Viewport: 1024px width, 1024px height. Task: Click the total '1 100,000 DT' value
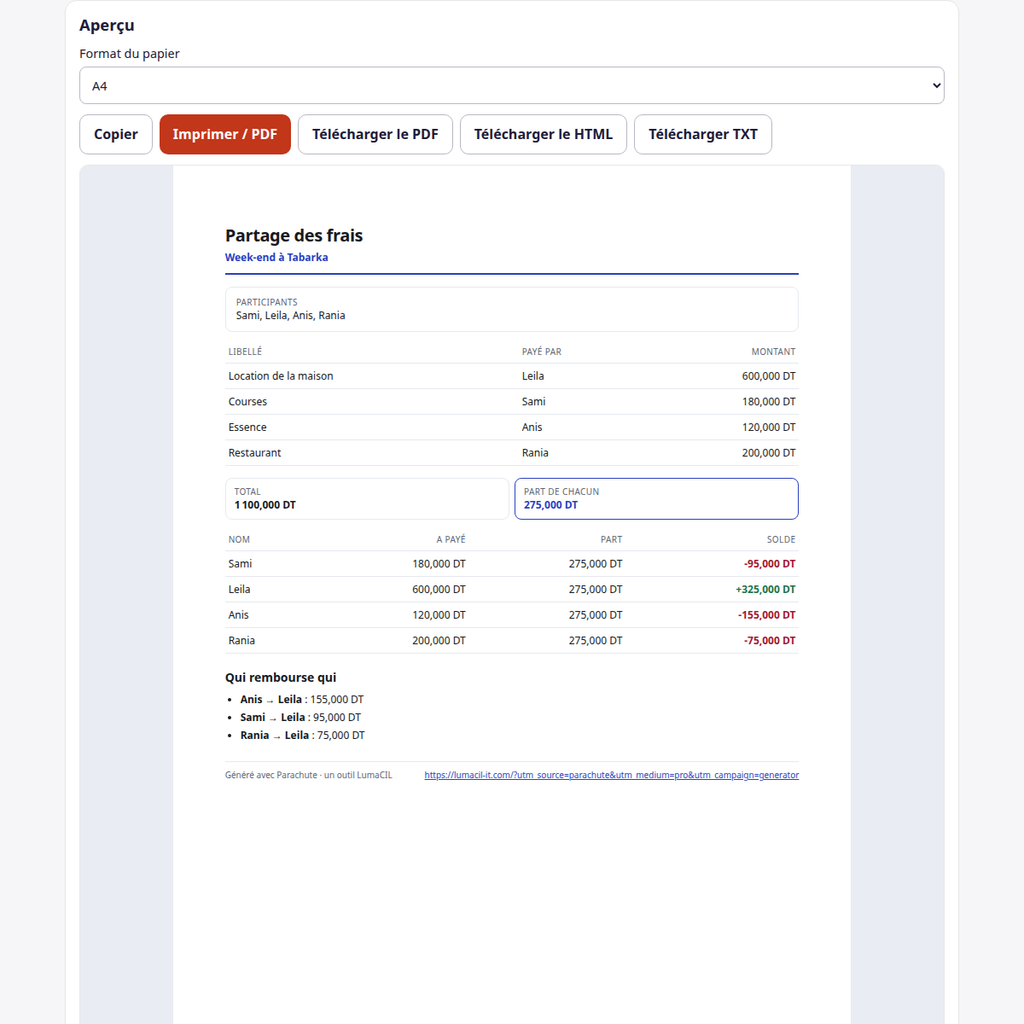coord(265,505)
